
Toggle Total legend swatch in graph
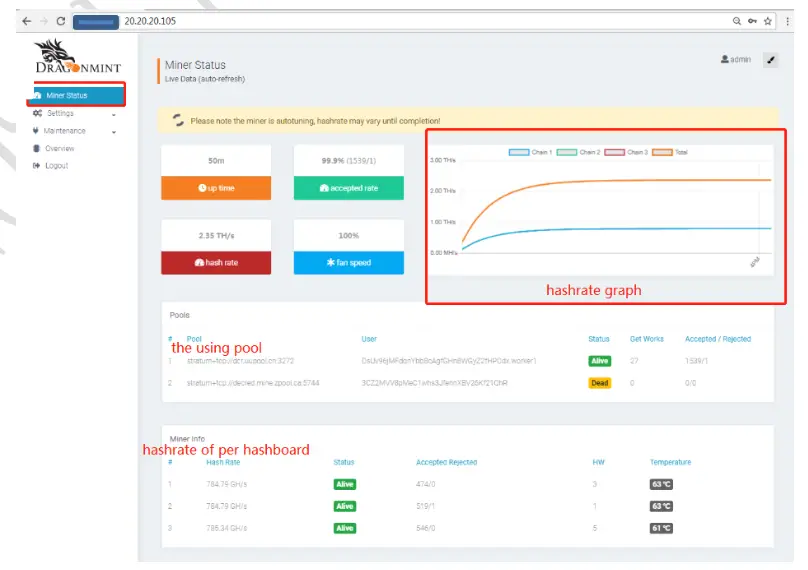click(x=662, y=152)
